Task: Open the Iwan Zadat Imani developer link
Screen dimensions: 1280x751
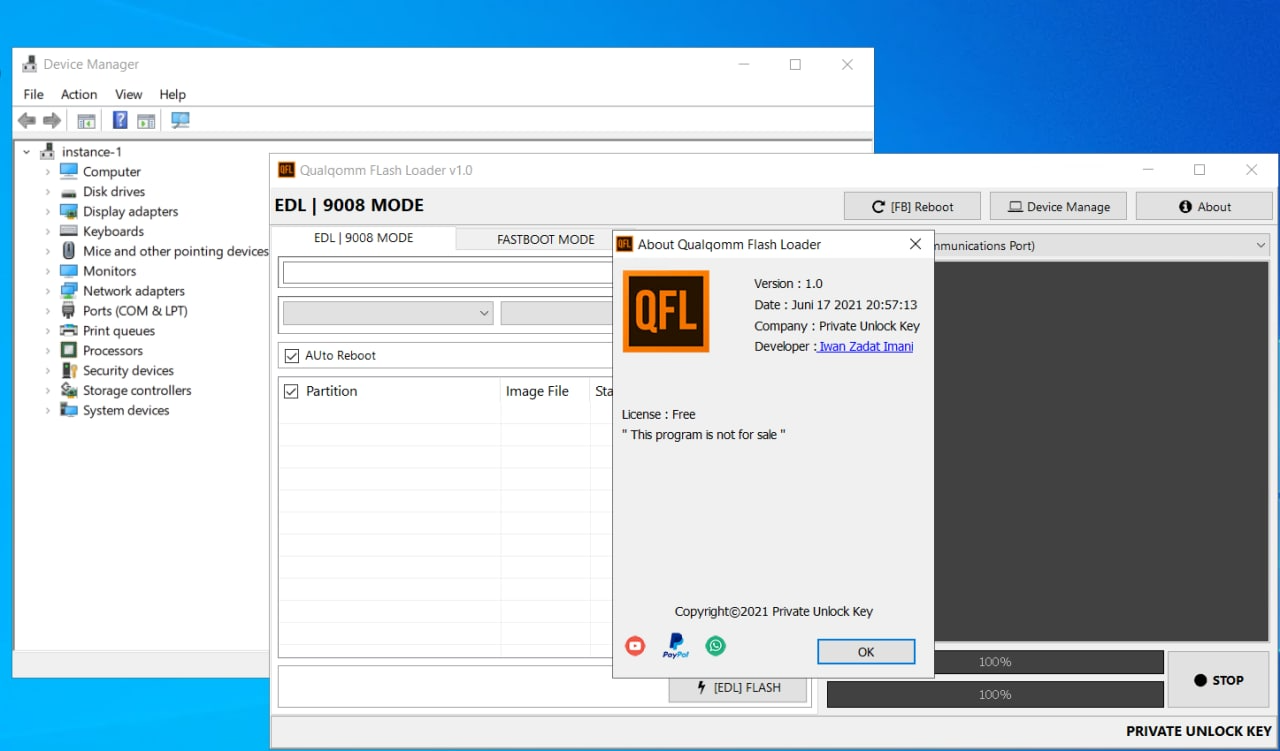Action: click(865, 347)
